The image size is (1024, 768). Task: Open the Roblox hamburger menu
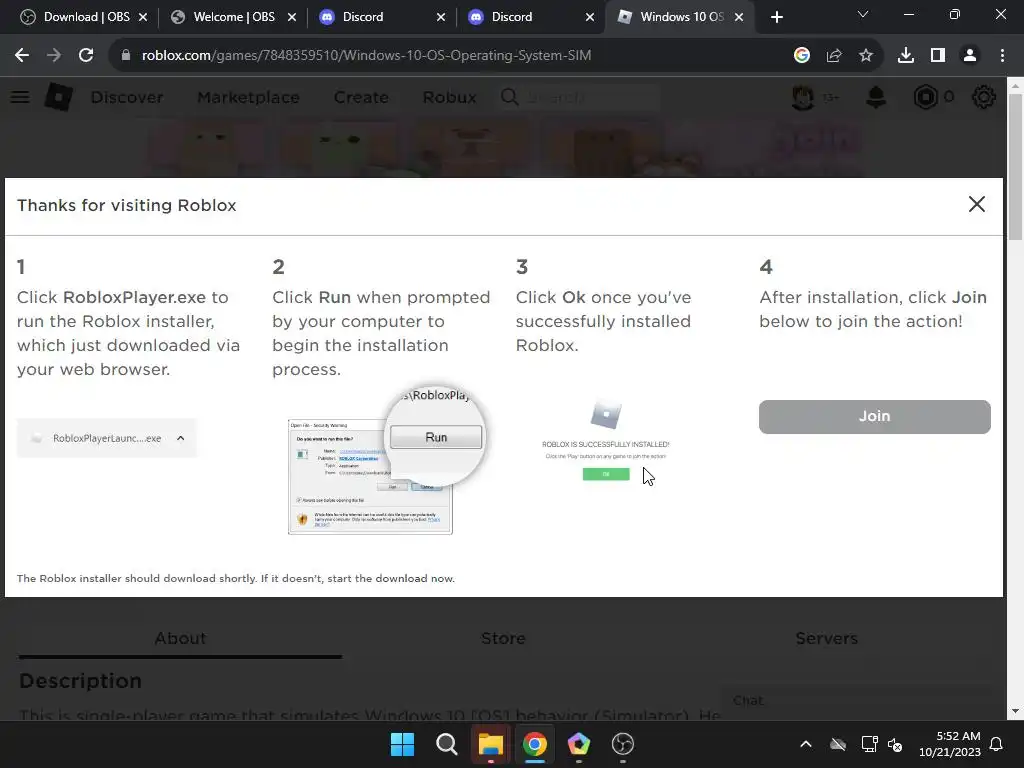pos(20,97)
